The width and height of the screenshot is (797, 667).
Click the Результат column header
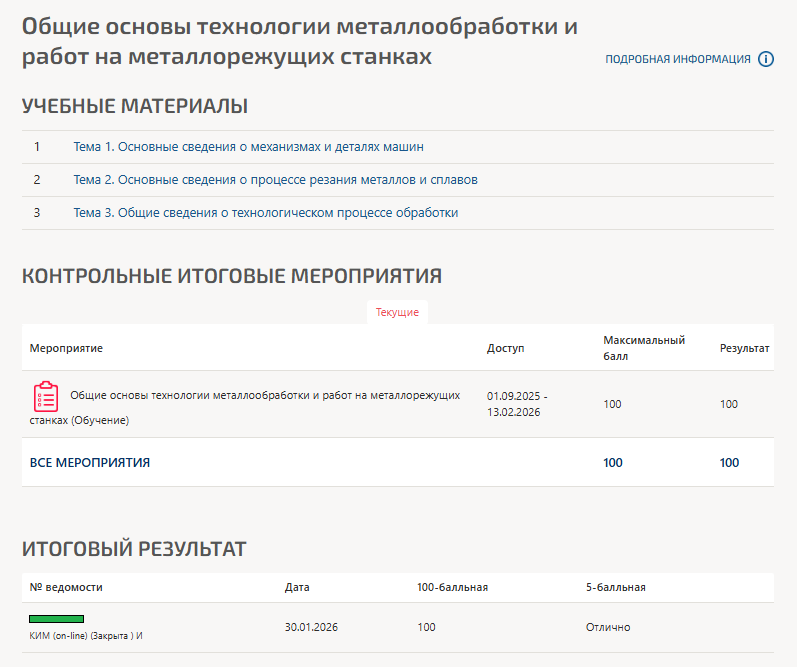pyautogui.click(x=744, y=348)
